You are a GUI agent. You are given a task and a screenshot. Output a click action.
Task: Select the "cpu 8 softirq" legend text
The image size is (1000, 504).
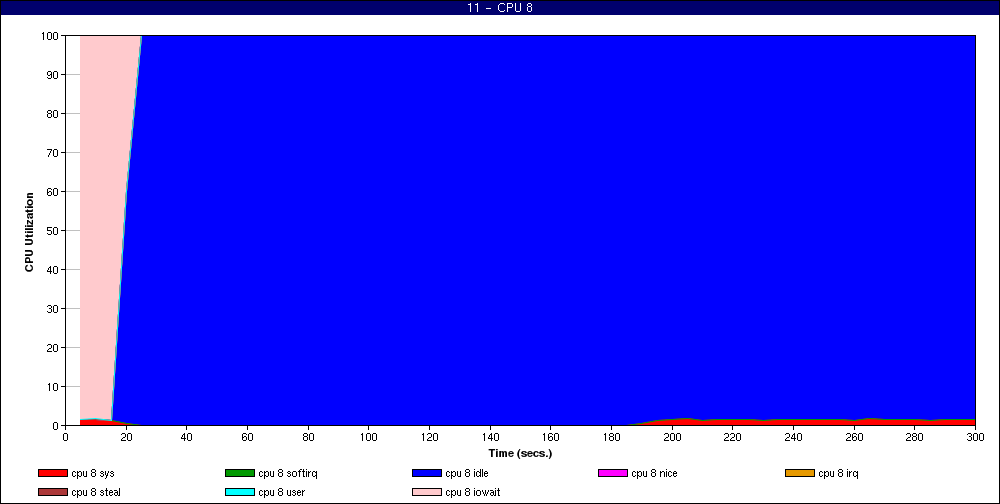click(289, 473)
